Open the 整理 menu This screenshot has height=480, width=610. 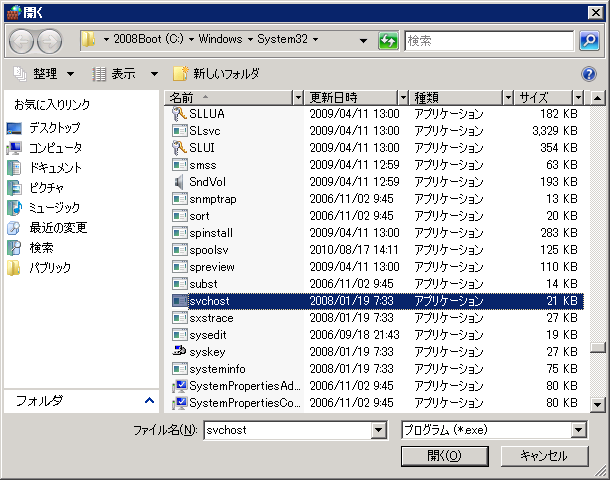click(45, 74)
